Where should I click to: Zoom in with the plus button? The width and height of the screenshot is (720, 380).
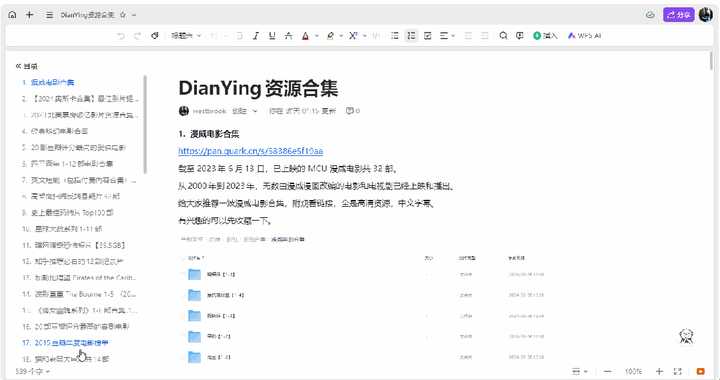[x=659, y=371]
